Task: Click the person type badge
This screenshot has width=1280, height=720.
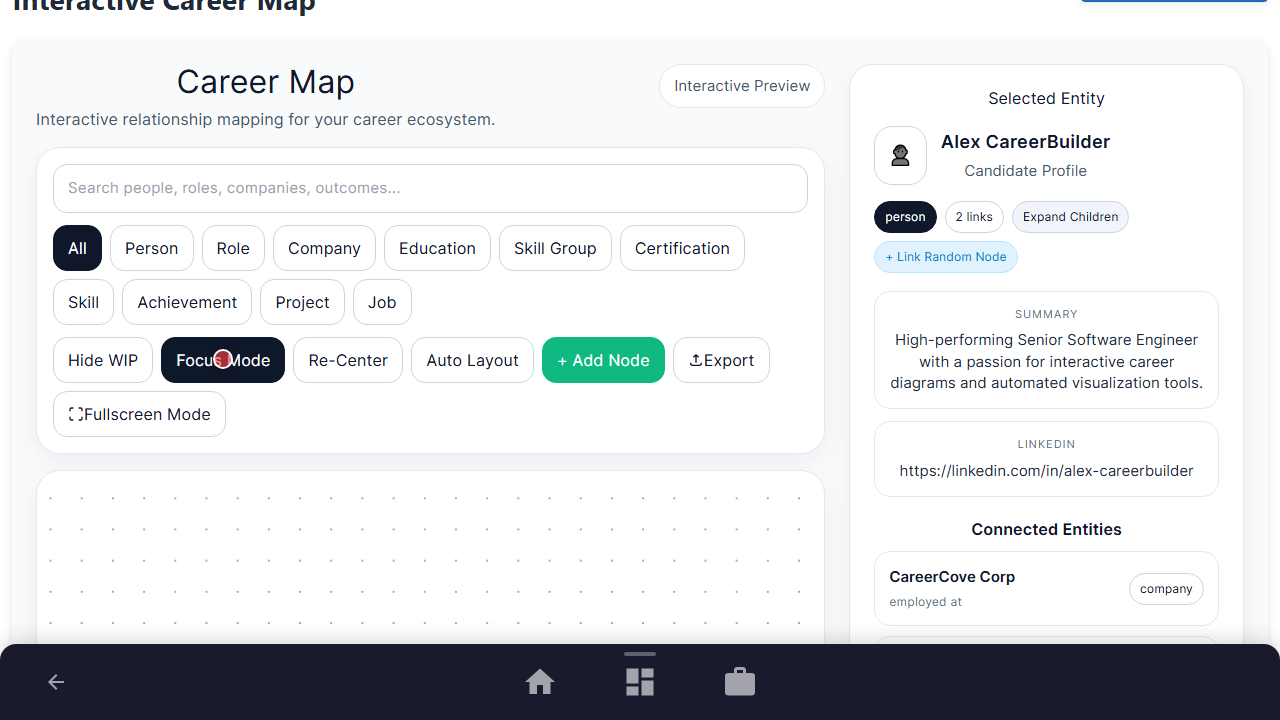Action: tap(905, 217)
